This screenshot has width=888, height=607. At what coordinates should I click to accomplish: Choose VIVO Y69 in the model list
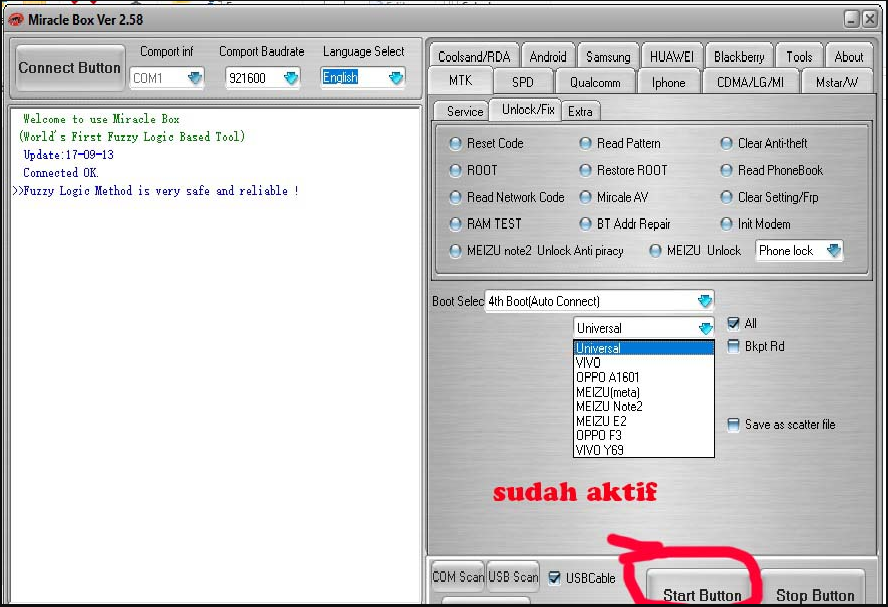tap(643, 450)
